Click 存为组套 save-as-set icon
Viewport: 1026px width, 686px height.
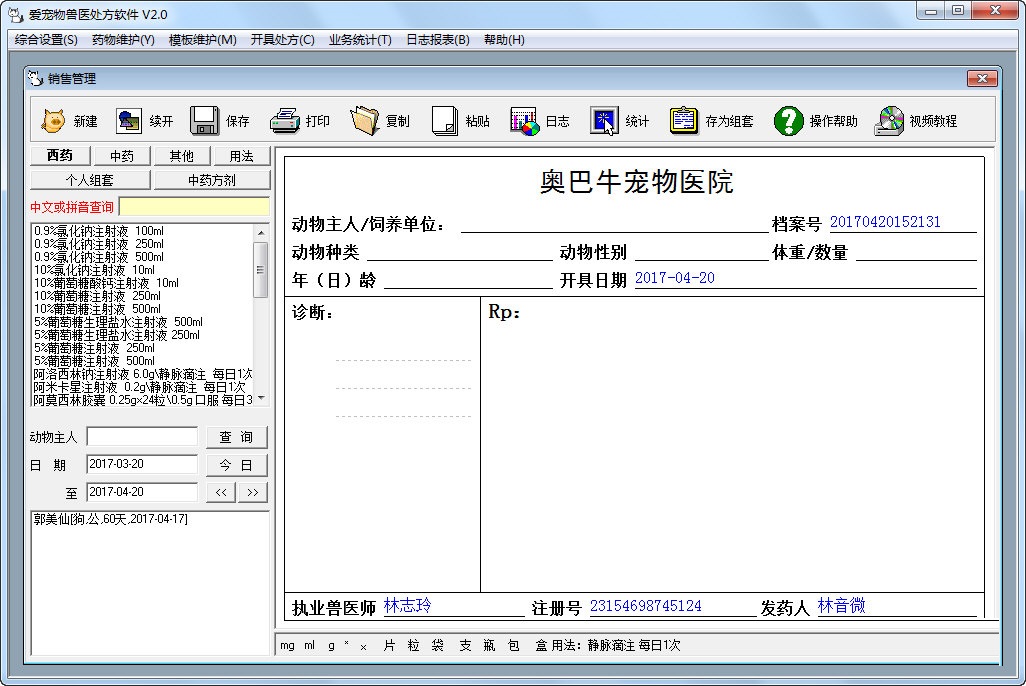pos(684,121)
